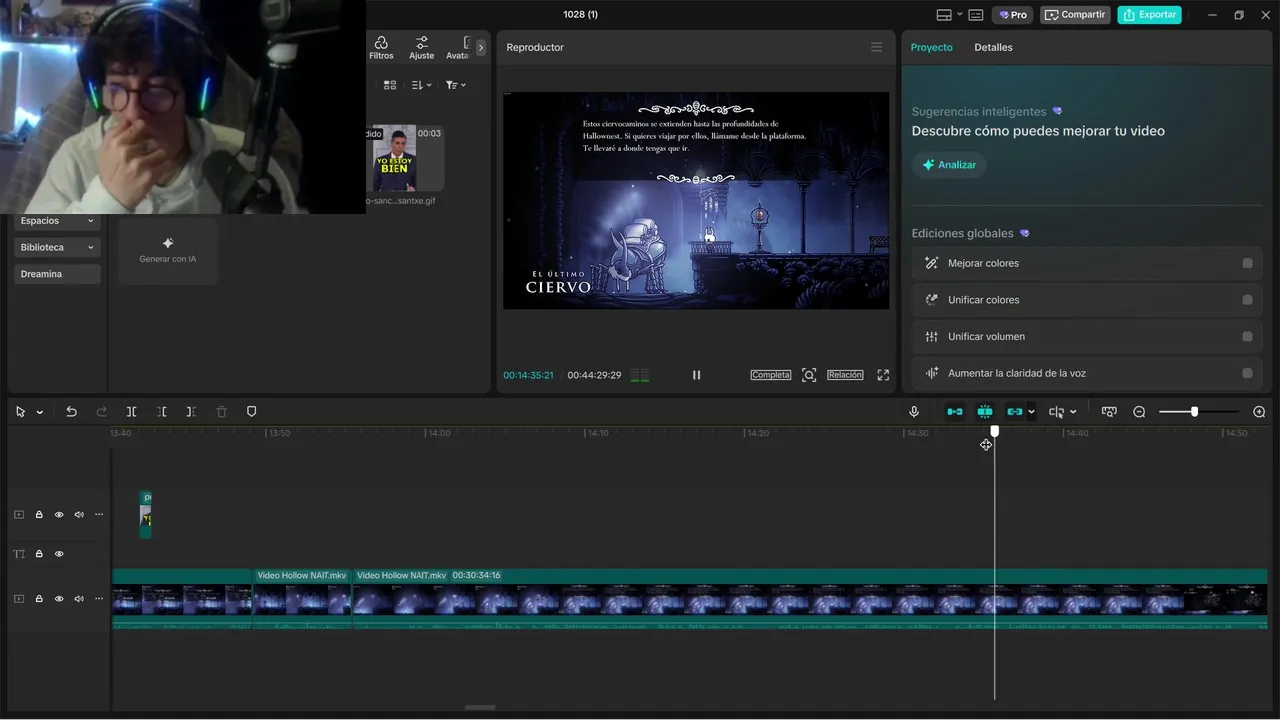Enable Aumentar la claridad de la voz

[1247, 373]
